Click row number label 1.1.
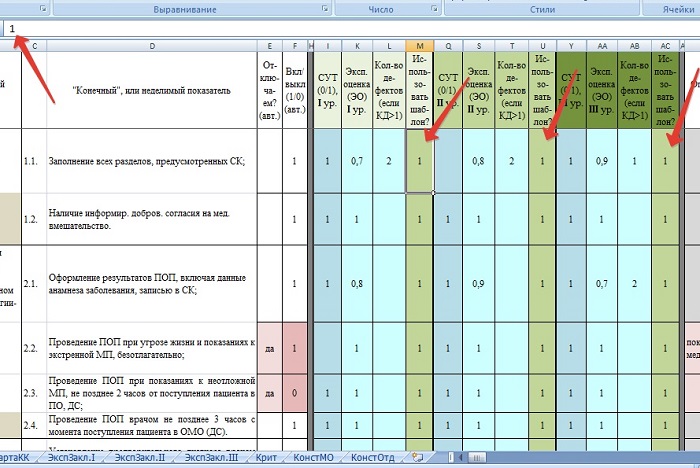The height and width of the screenshot is (468, 700). coord(34,161)
